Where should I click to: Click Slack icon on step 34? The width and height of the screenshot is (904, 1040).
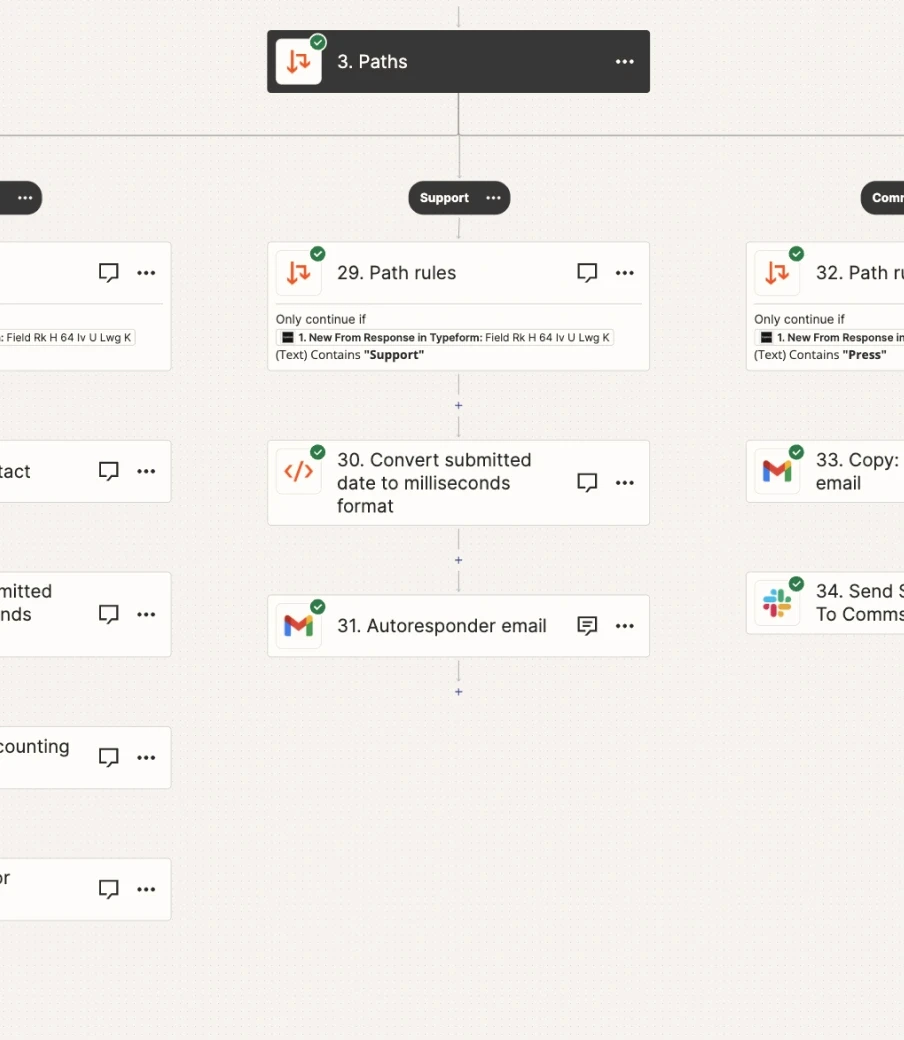coord(777,603)
